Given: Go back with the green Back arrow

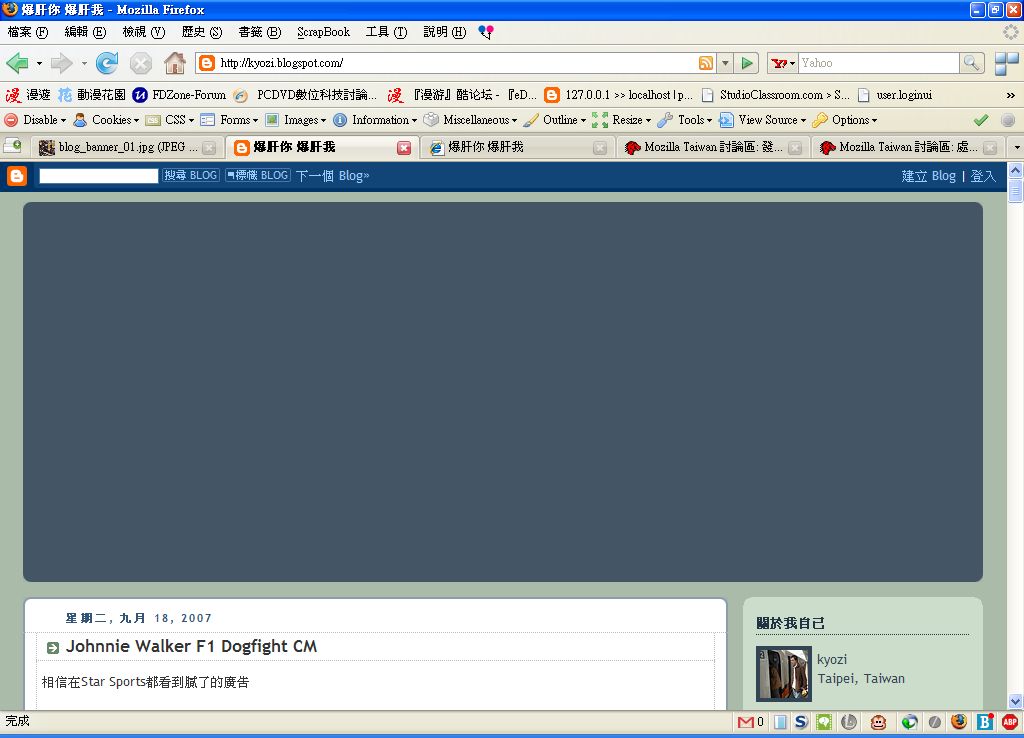Looking at the screenshot, I should (17, 63).
